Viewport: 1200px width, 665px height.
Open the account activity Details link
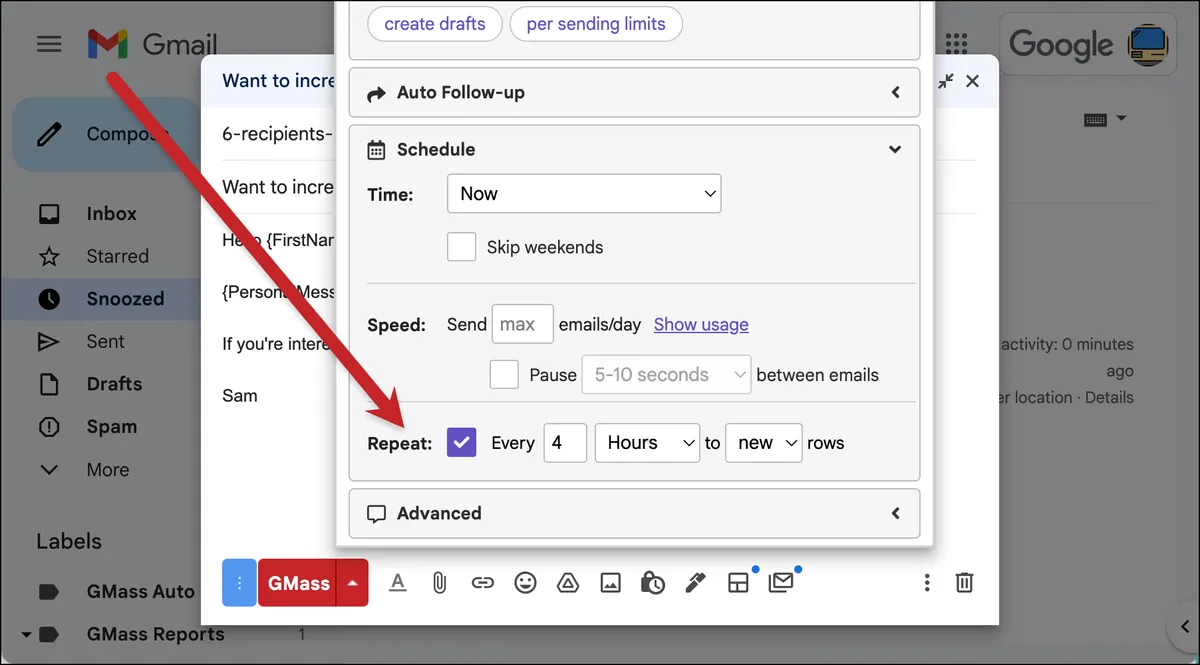[1109, 397]
